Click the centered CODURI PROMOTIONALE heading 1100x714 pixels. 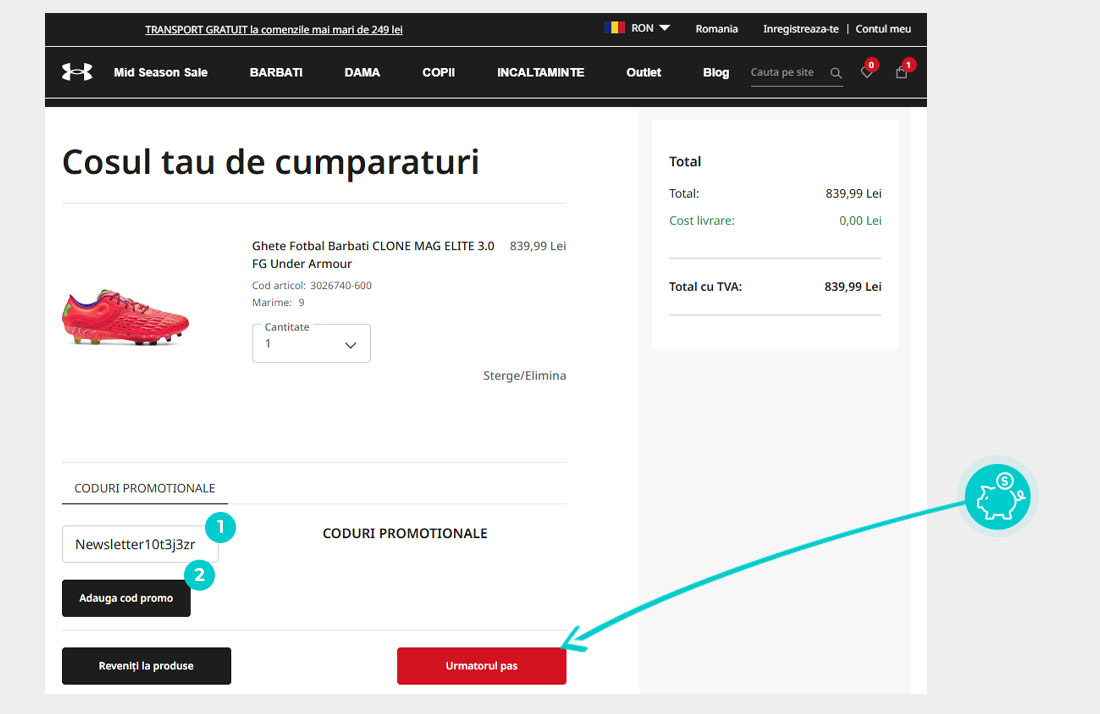405,534
